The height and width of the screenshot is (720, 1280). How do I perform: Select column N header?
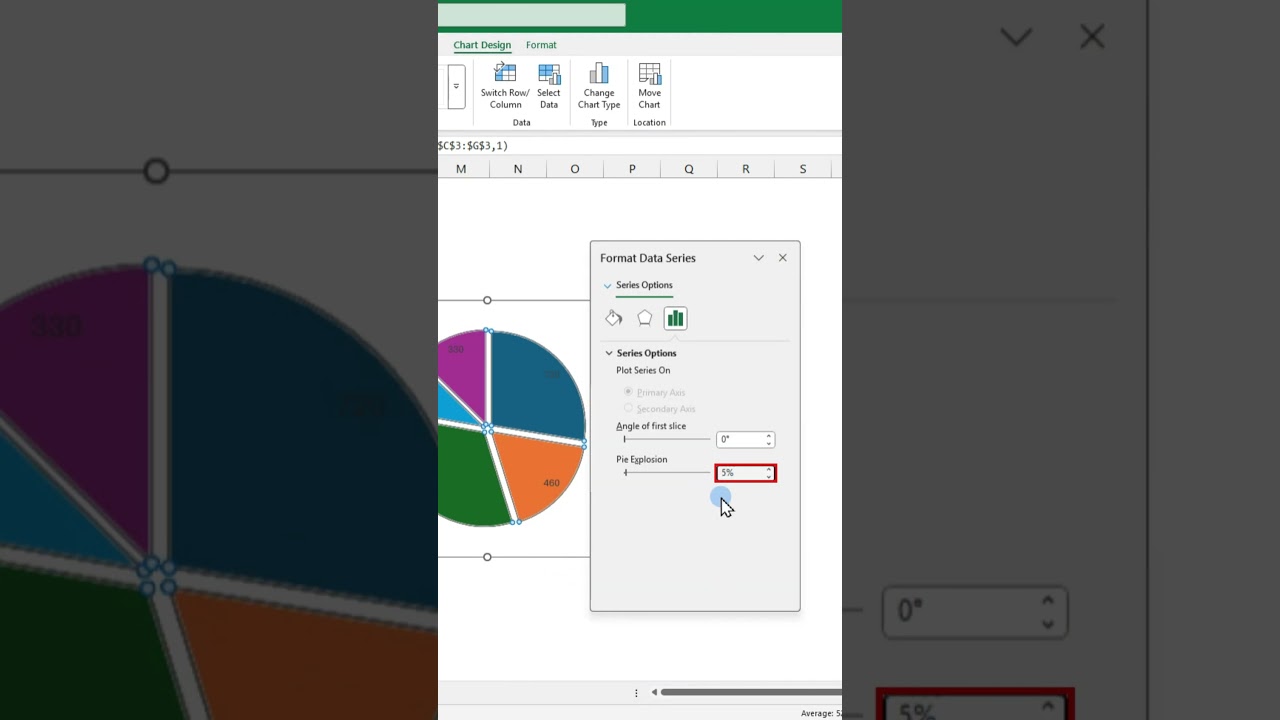[x=518, y=169]
